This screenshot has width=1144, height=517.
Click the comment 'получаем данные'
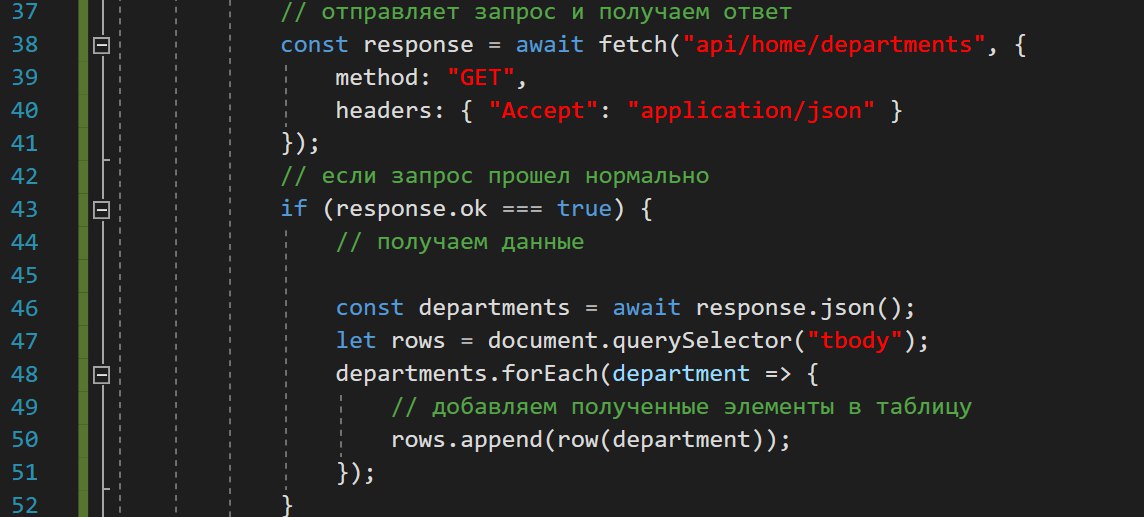pos(460,242)
